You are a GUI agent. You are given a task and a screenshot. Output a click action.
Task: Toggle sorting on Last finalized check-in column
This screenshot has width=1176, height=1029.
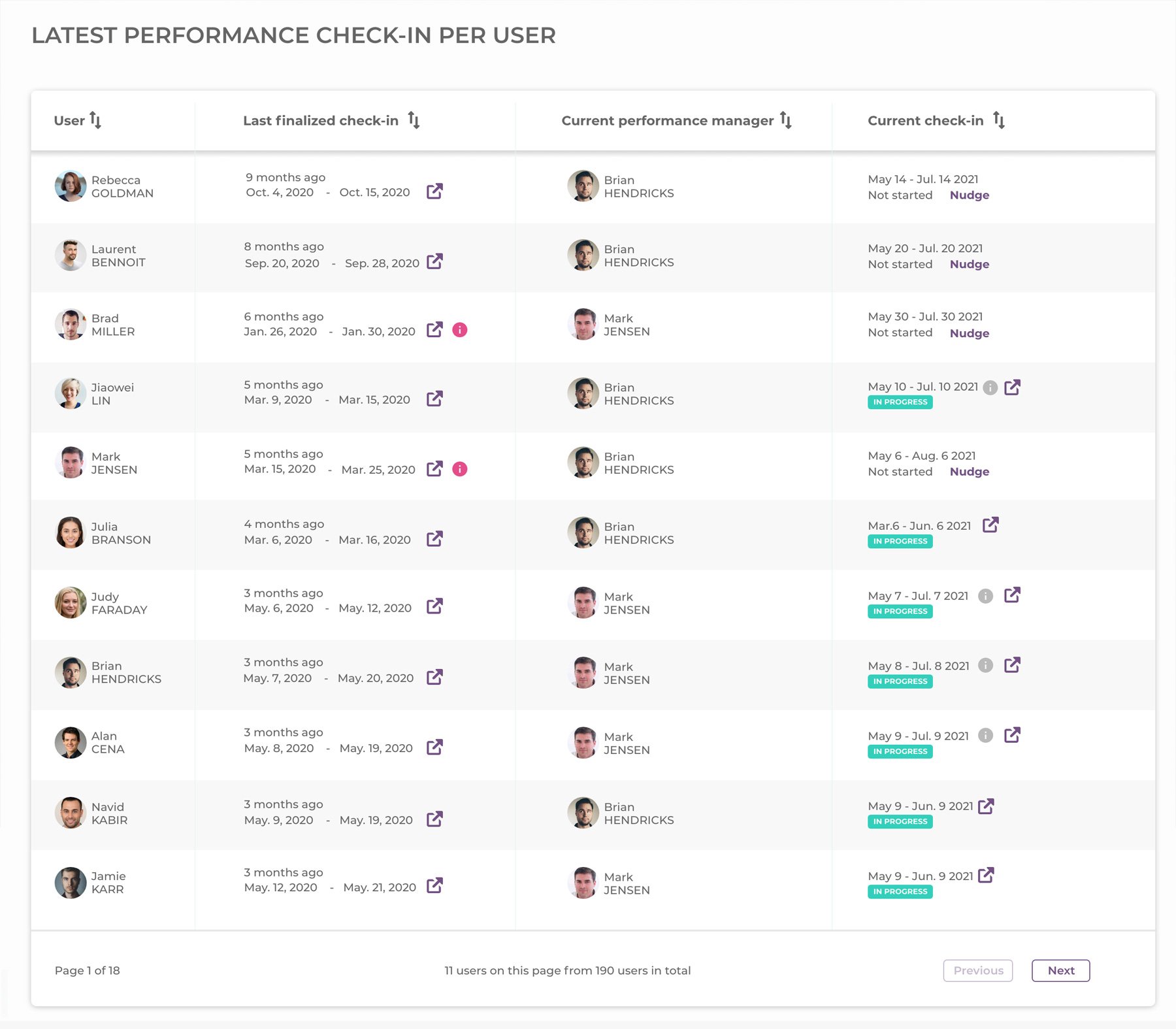click(414, 120)
